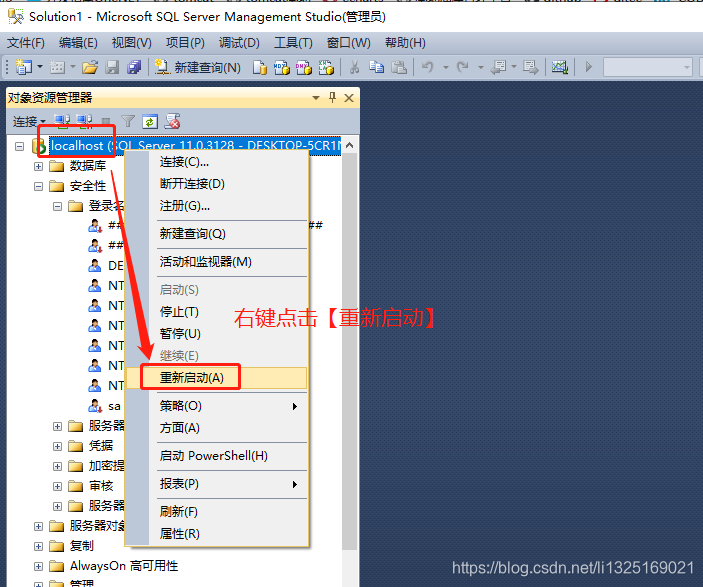Click the Redo arrow icon
Screen dimensions: 703x587
pyautogui.click(x=462, y=67)
